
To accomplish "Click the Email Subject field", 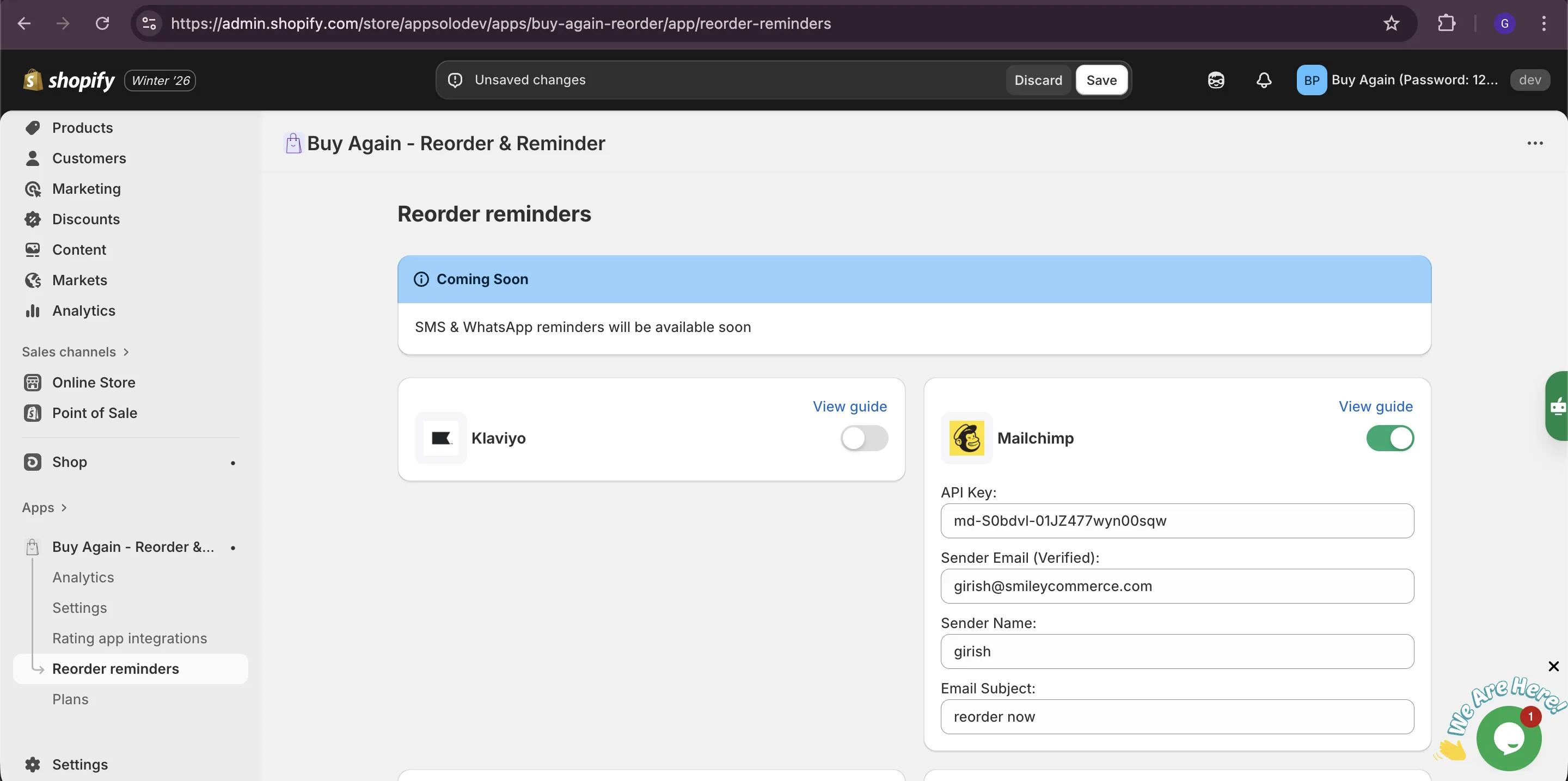I will click(x=1177, y=717).
